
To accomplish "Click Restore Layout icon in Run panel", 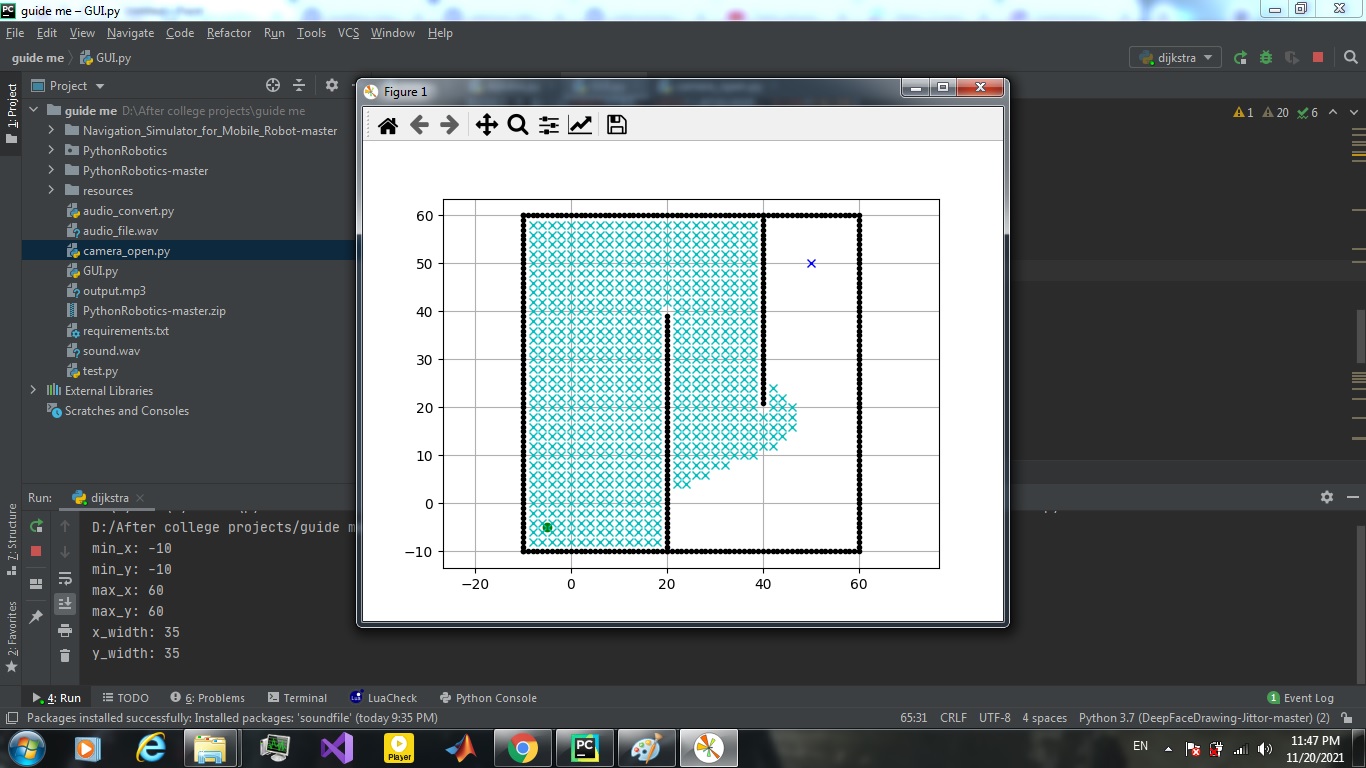I will [x=36, y=583].
